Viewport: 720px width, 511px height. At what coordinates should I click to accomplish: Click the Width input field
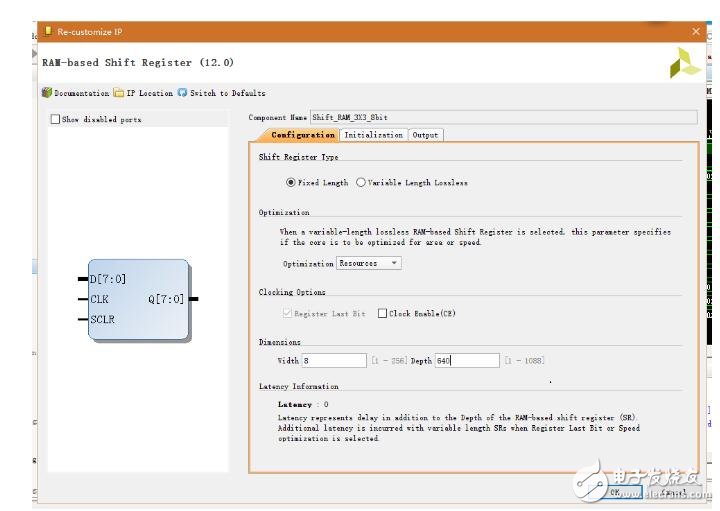pos(334,360)
